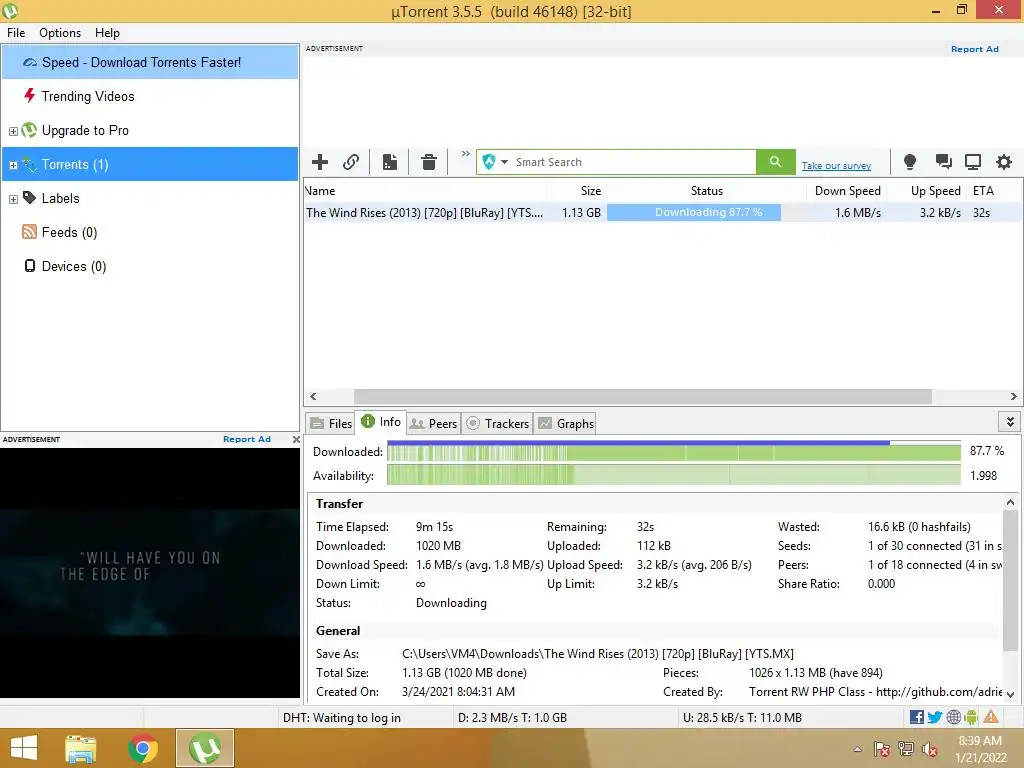
Task: Switch to the Info tab
Action: 381,422
